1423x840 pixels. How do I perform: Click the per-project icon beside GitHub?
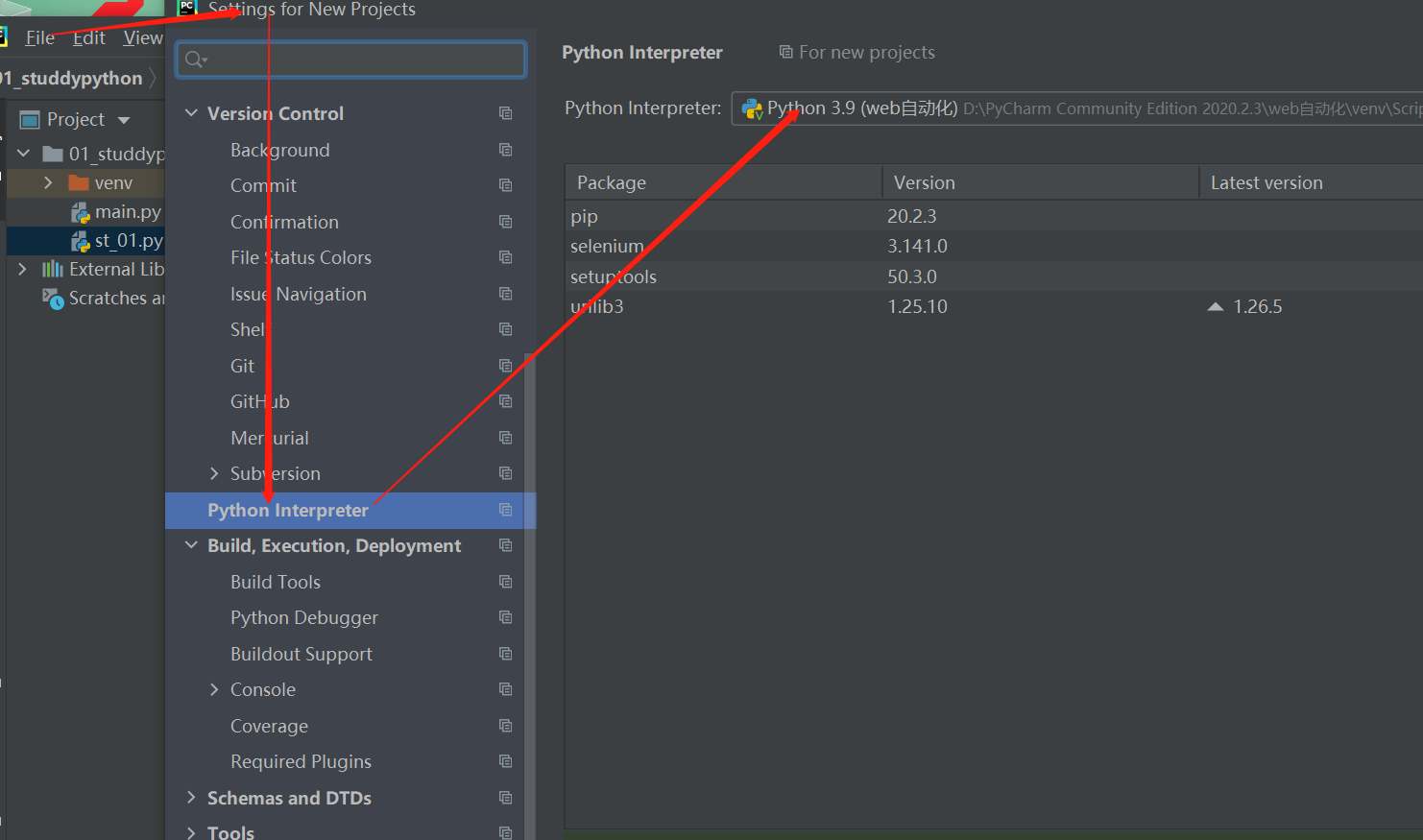tap(505, 401)
